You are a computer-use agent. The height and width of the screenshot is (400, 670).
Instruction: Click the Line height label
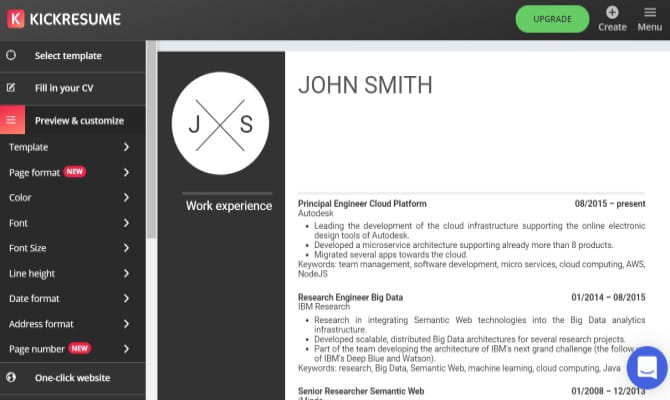coord(32,274)
